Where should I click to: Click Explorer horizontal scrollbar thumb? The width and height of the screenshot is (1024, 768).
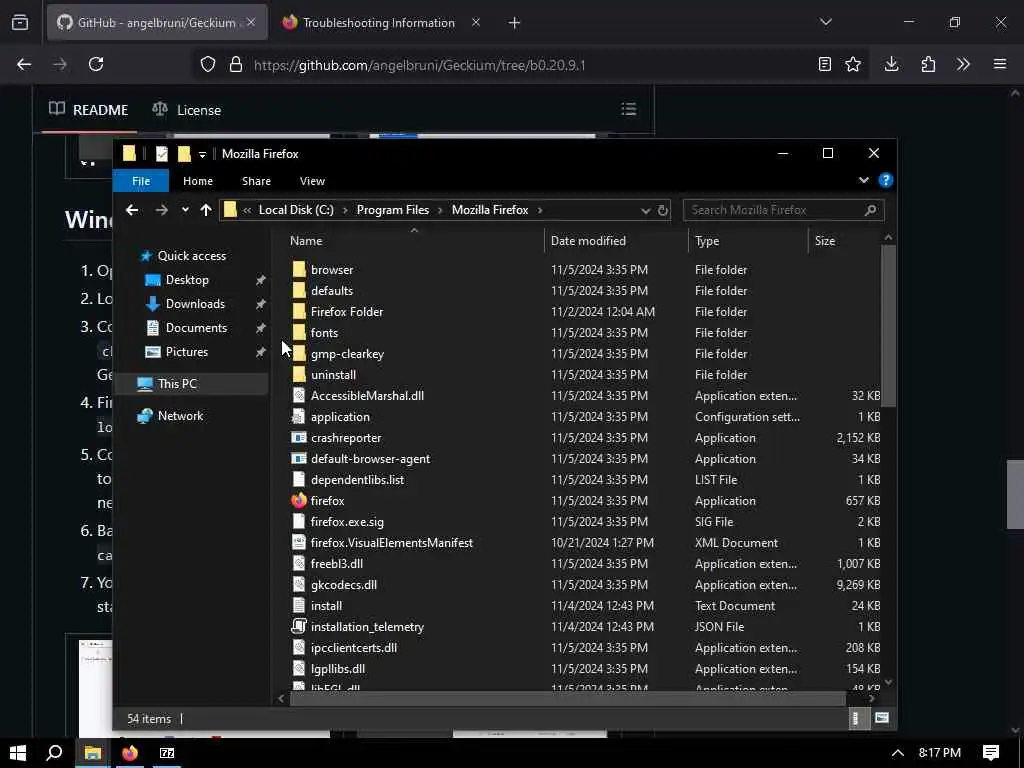pyautogui.click(x=568, y=698)
